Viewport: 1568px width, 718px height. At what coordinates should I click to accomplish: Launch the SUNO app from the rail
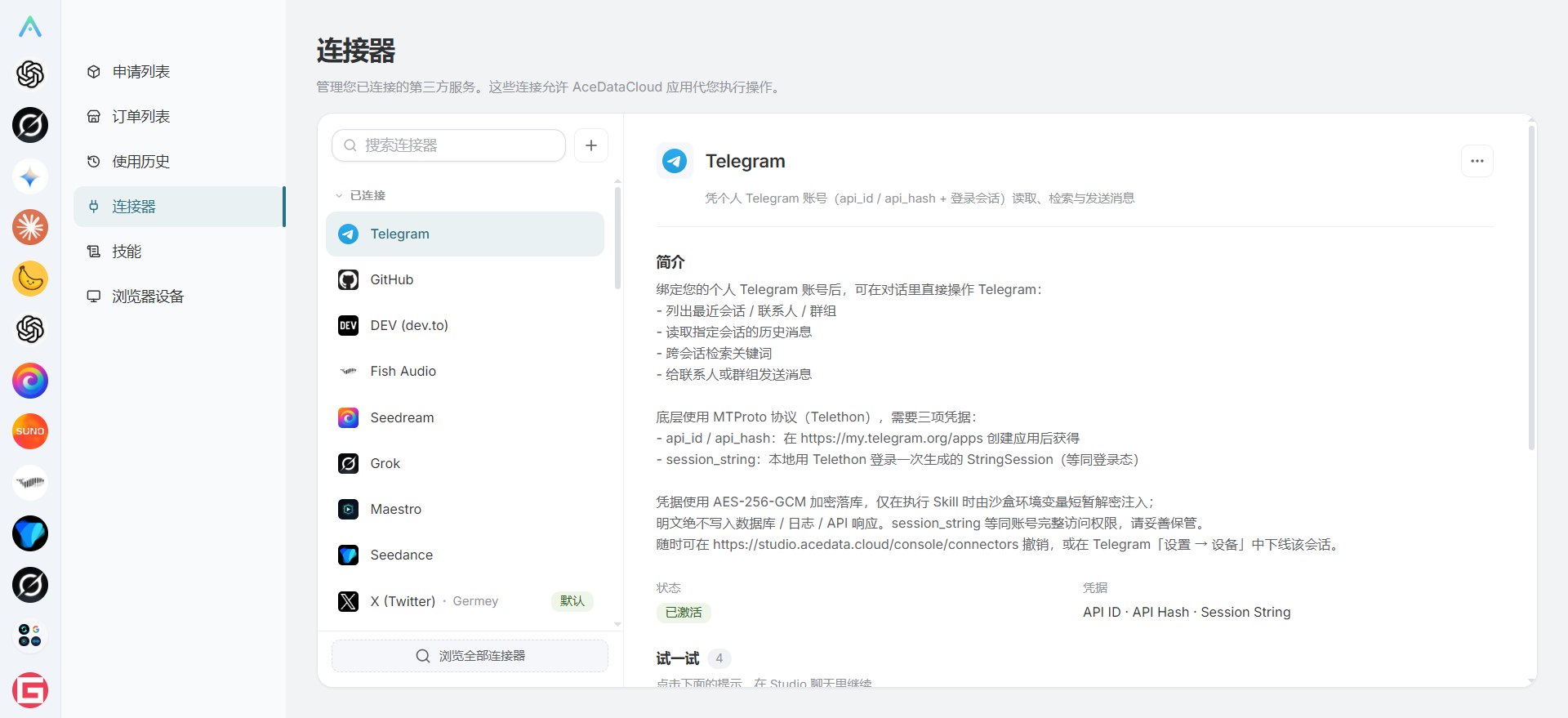pos(30,431)
